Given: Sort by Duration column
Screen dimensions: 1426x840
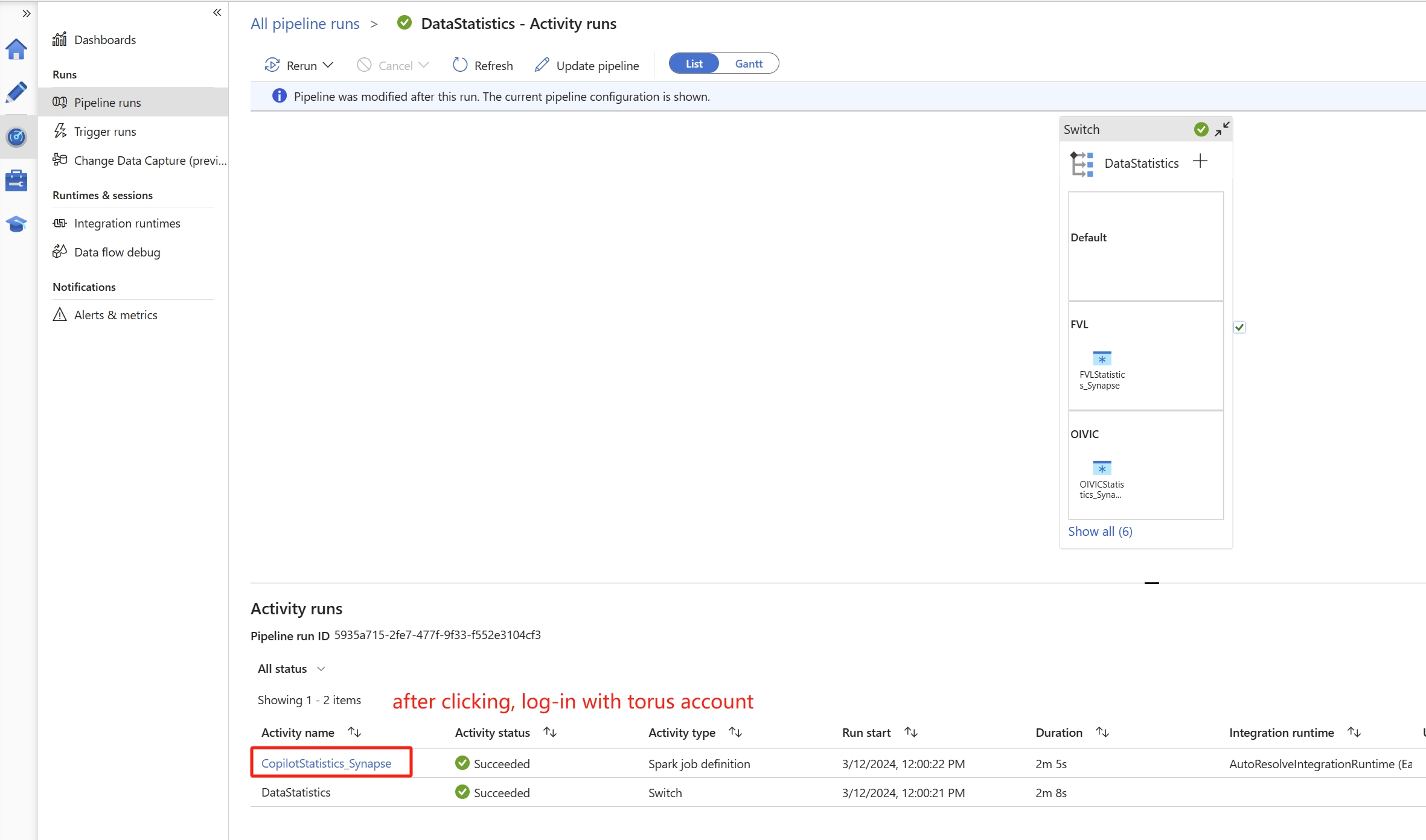Looking at the screenshot, I should pyautogui.click(x=1102, y=732).
